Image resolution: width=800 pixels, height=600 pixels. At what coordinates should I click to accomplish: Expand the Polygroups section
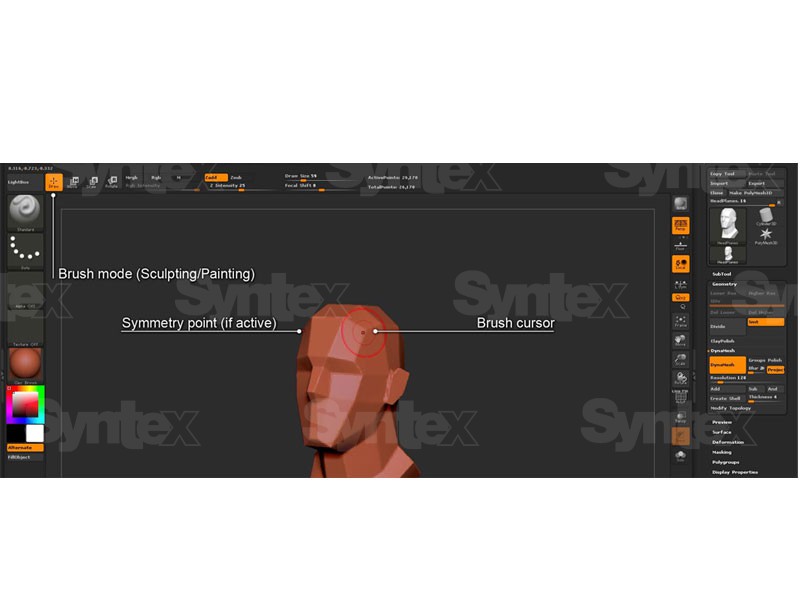point(726,462)
